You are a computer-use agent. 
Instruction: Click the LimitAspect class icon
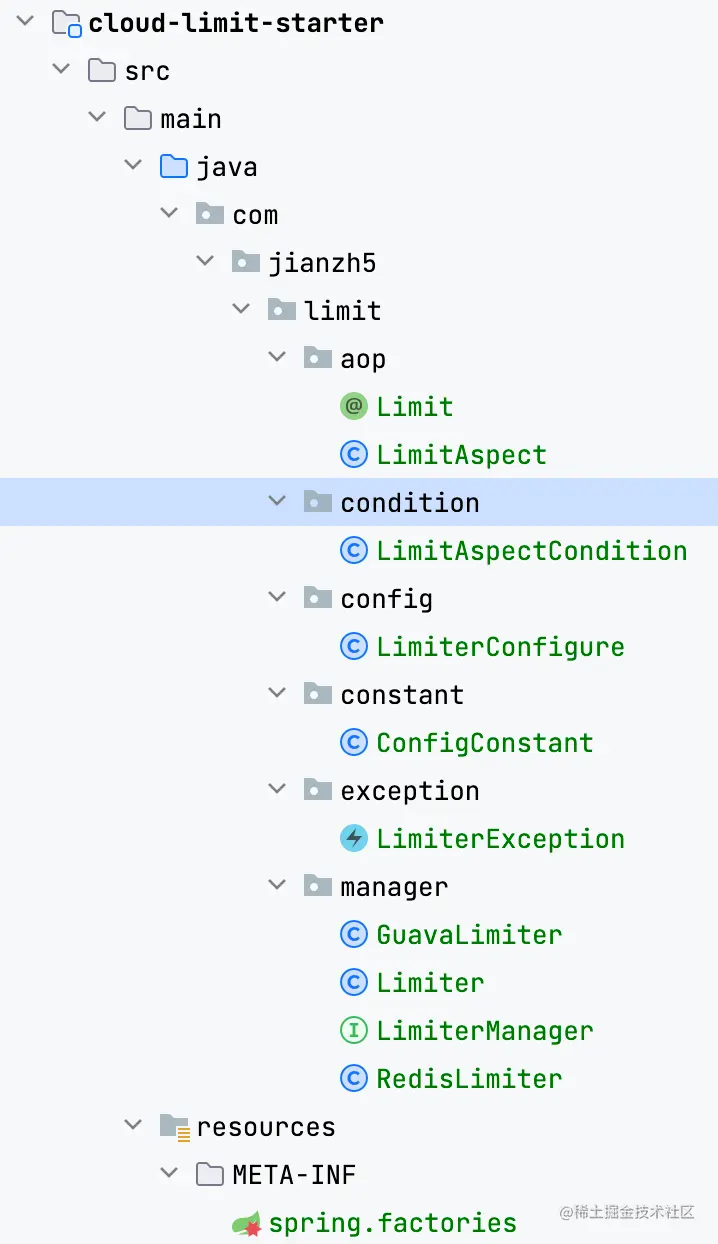(x=354, y=455)
